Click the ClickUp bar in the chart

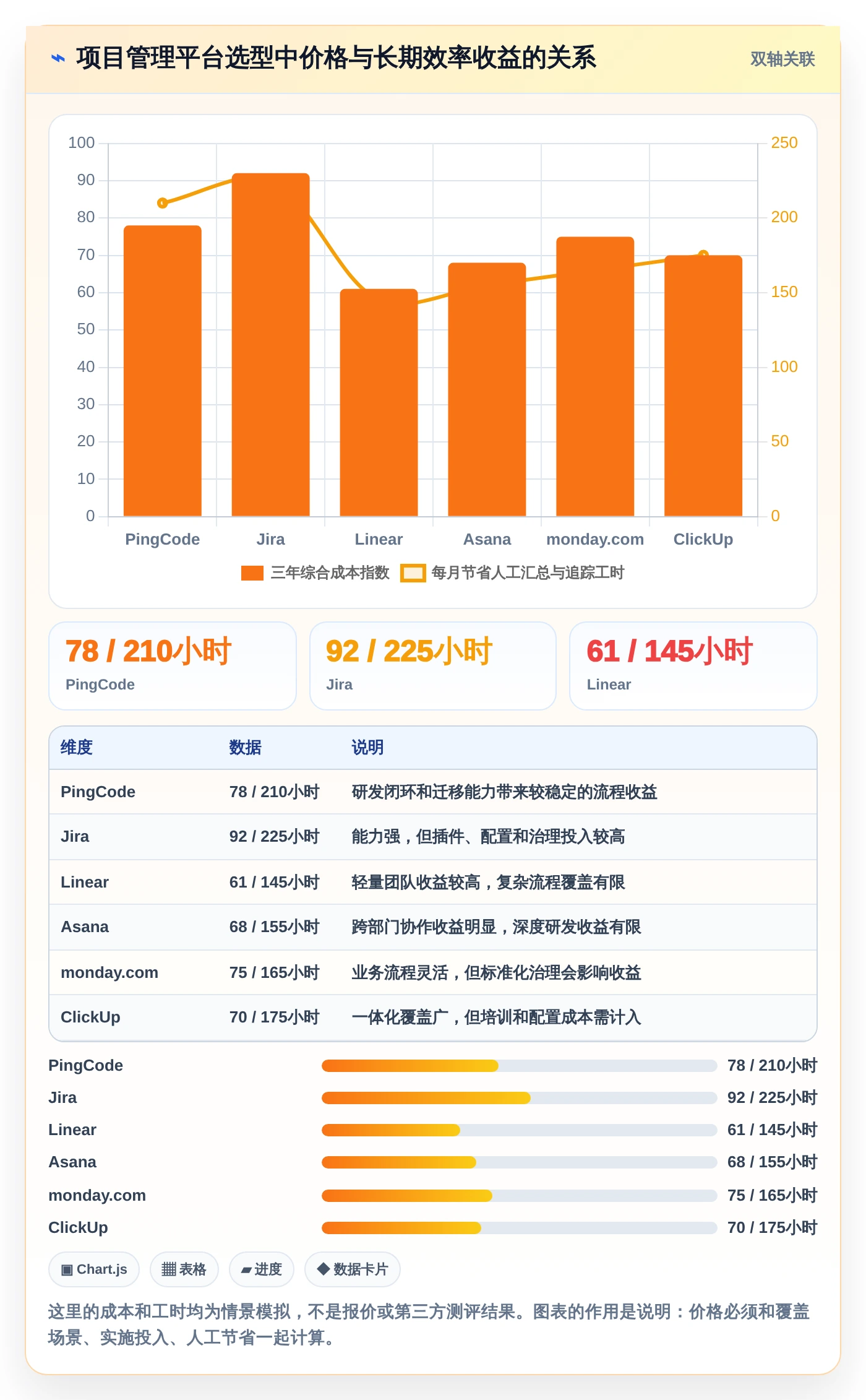point(703,386)
